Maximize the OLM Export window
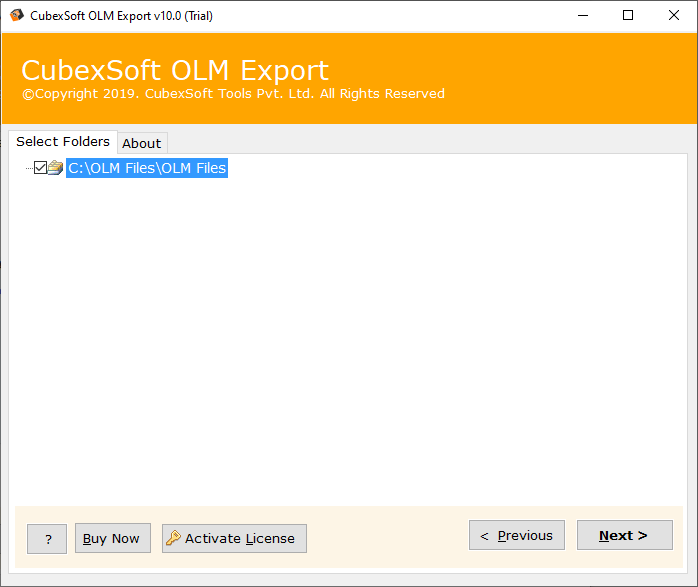Screen dimensions: 698x587 pos(627,15)
